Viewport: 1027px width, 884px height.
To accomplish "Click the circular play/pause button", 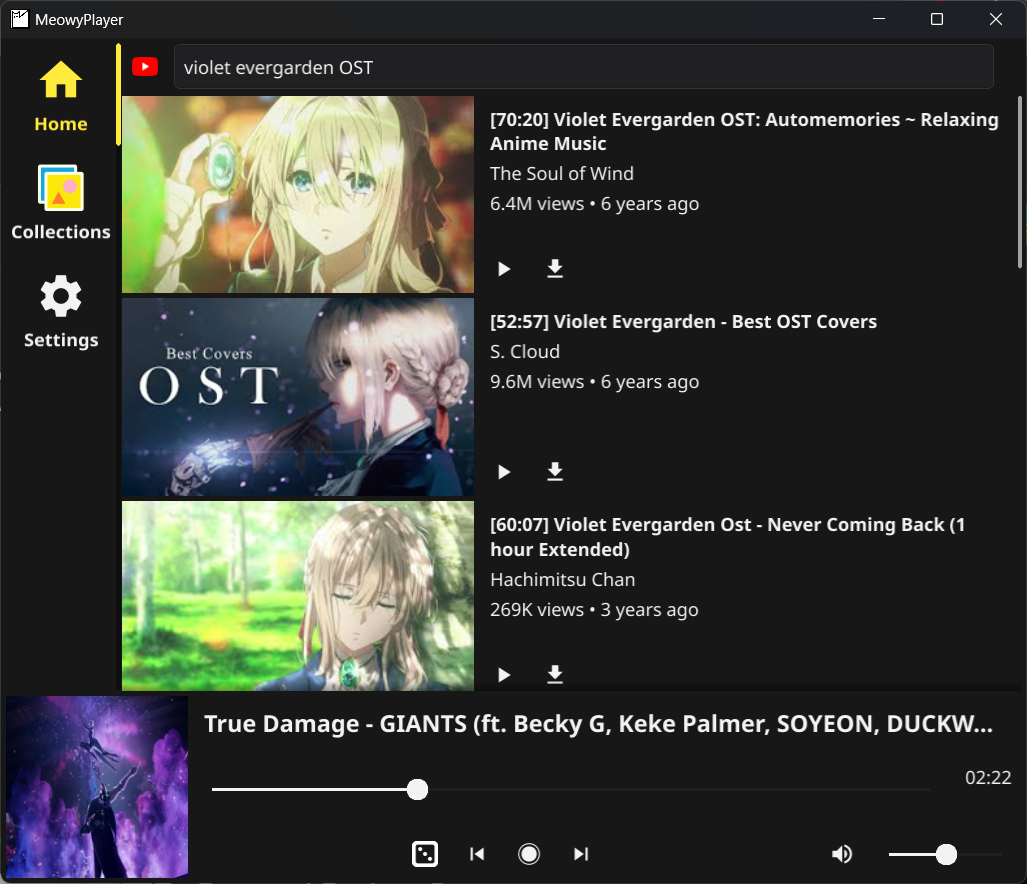I will click(x=529, y=854).
